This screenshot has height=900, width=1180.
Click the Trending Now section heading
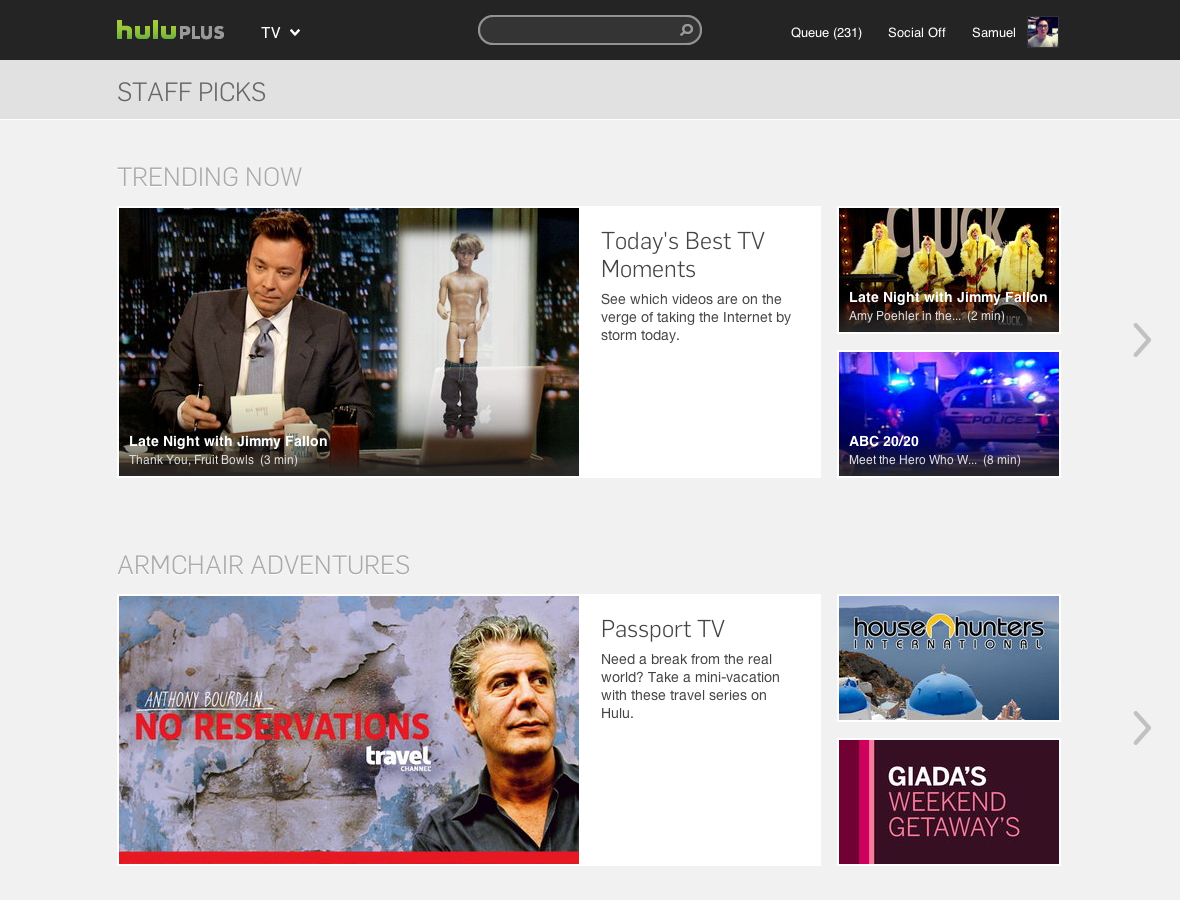[x=209, y=177]
